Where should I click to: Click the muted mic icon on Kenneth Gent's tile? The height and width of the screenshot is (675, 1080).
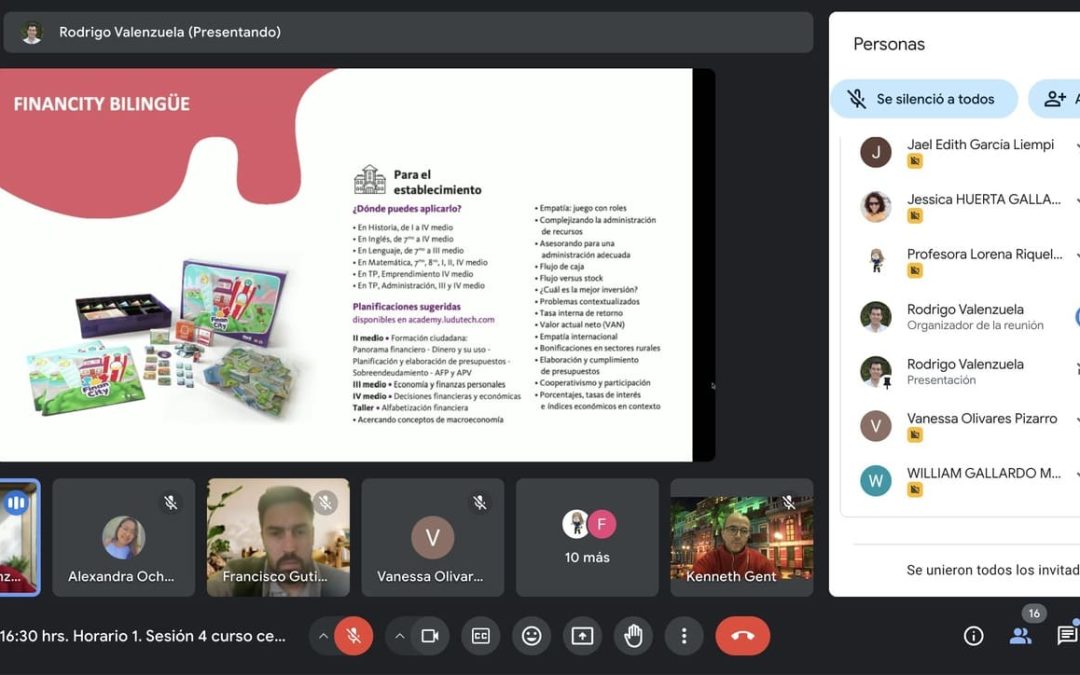point(789,503)
